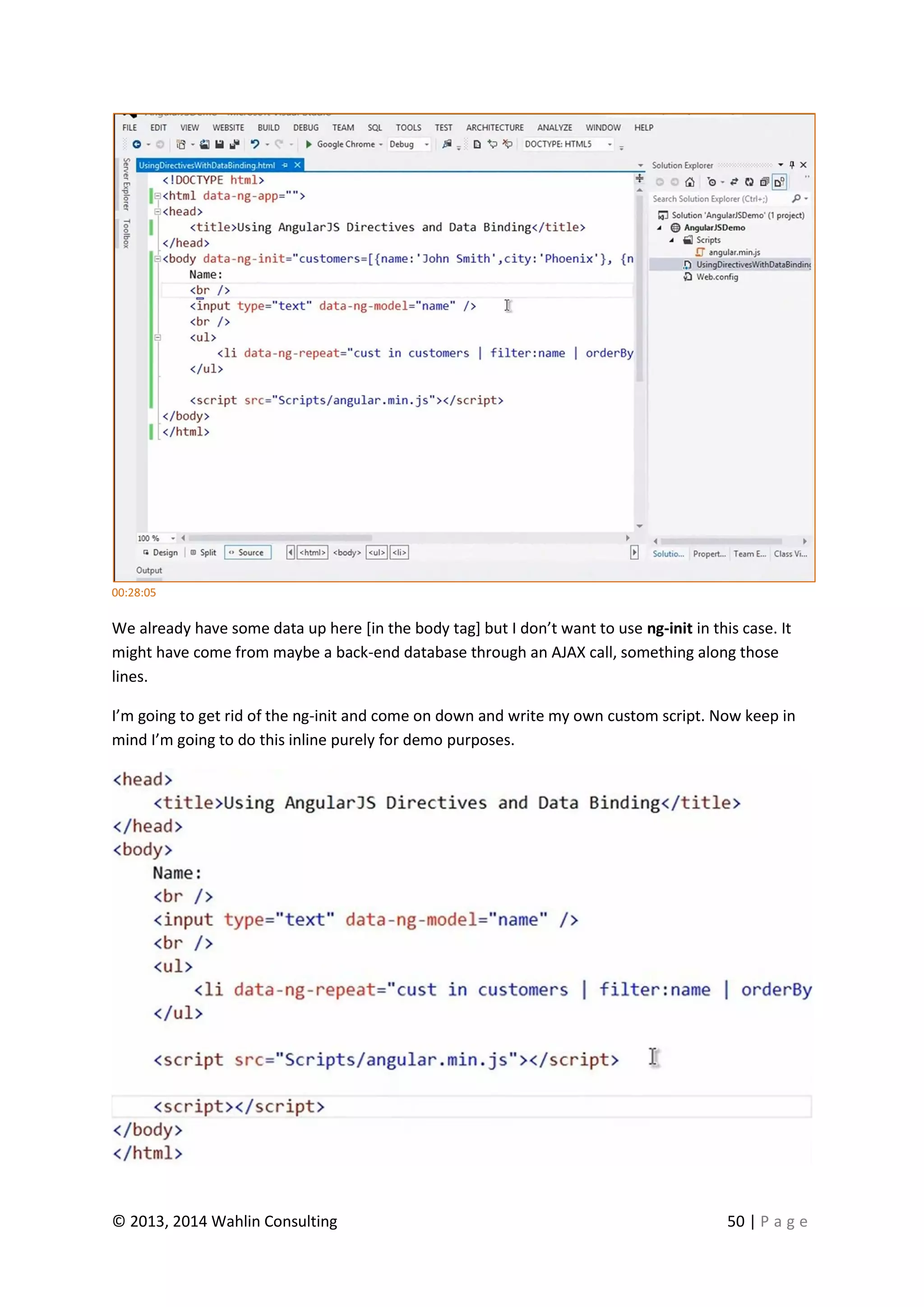Click the Solution Explorer Home icon
Screen dimensions: 924x1307
click(x=689, y=182)
